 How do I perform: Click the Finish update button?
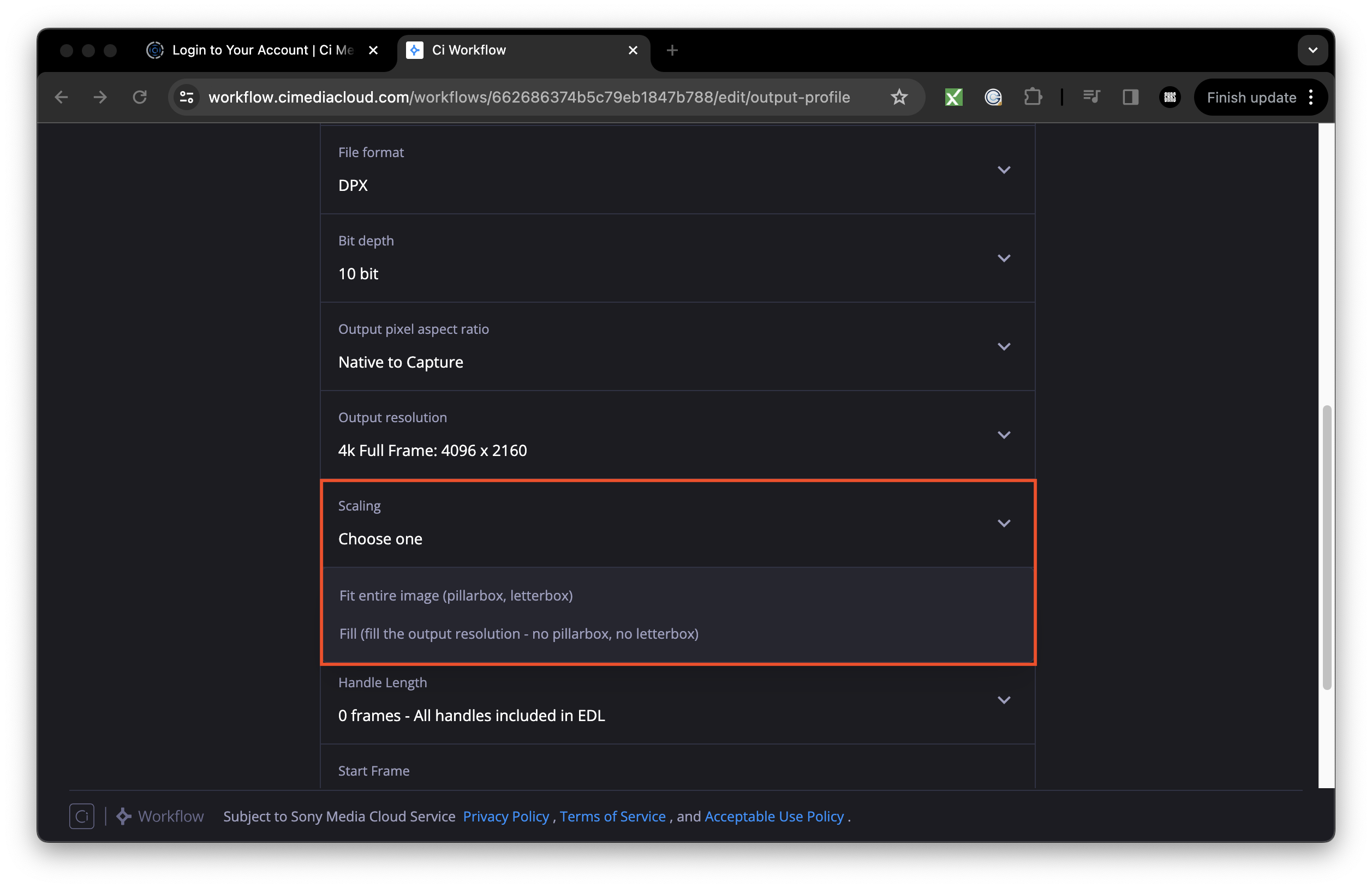click(x=1251, y=97)
